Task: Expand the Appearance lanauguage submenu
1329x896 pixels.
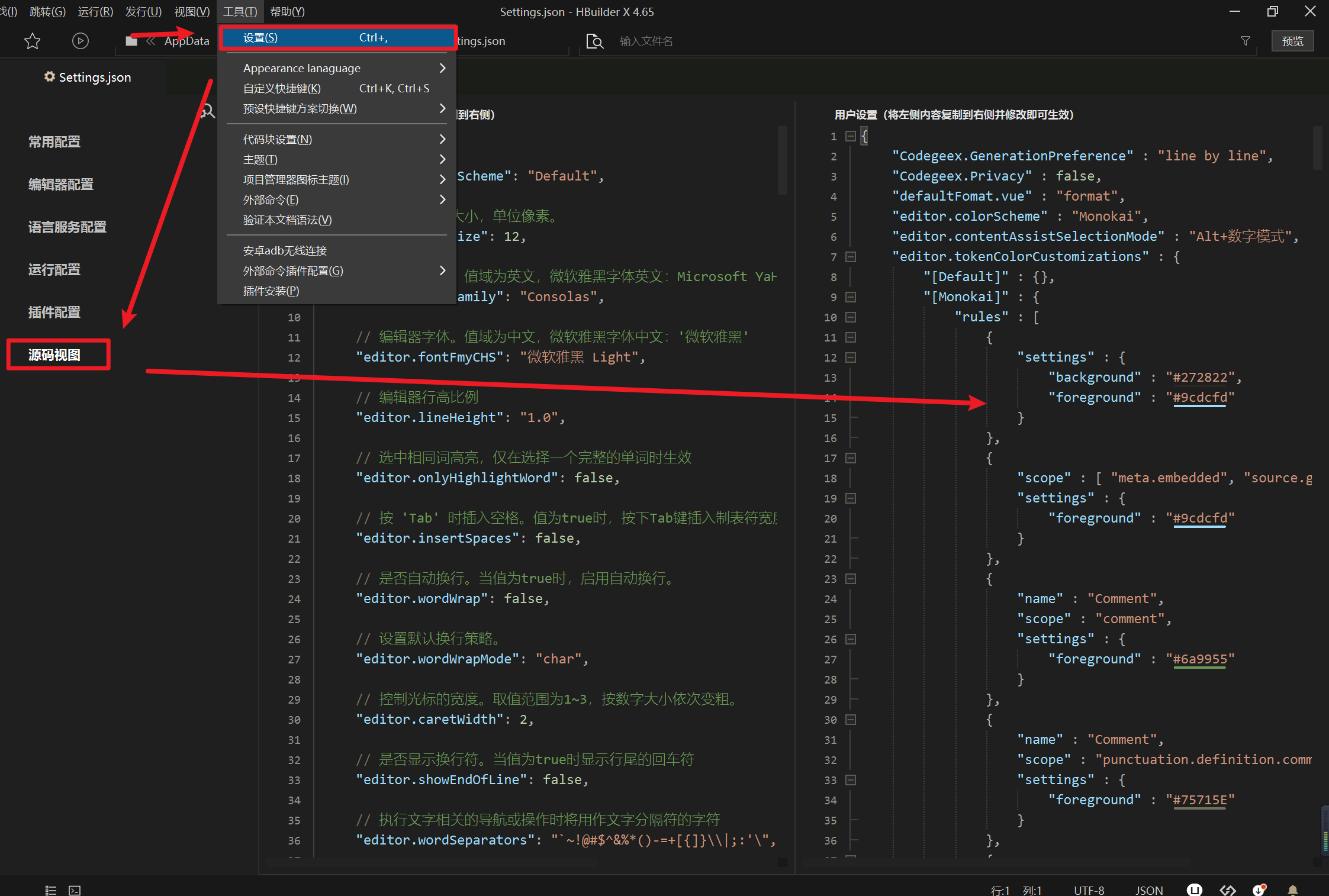Action: (301, 67)
